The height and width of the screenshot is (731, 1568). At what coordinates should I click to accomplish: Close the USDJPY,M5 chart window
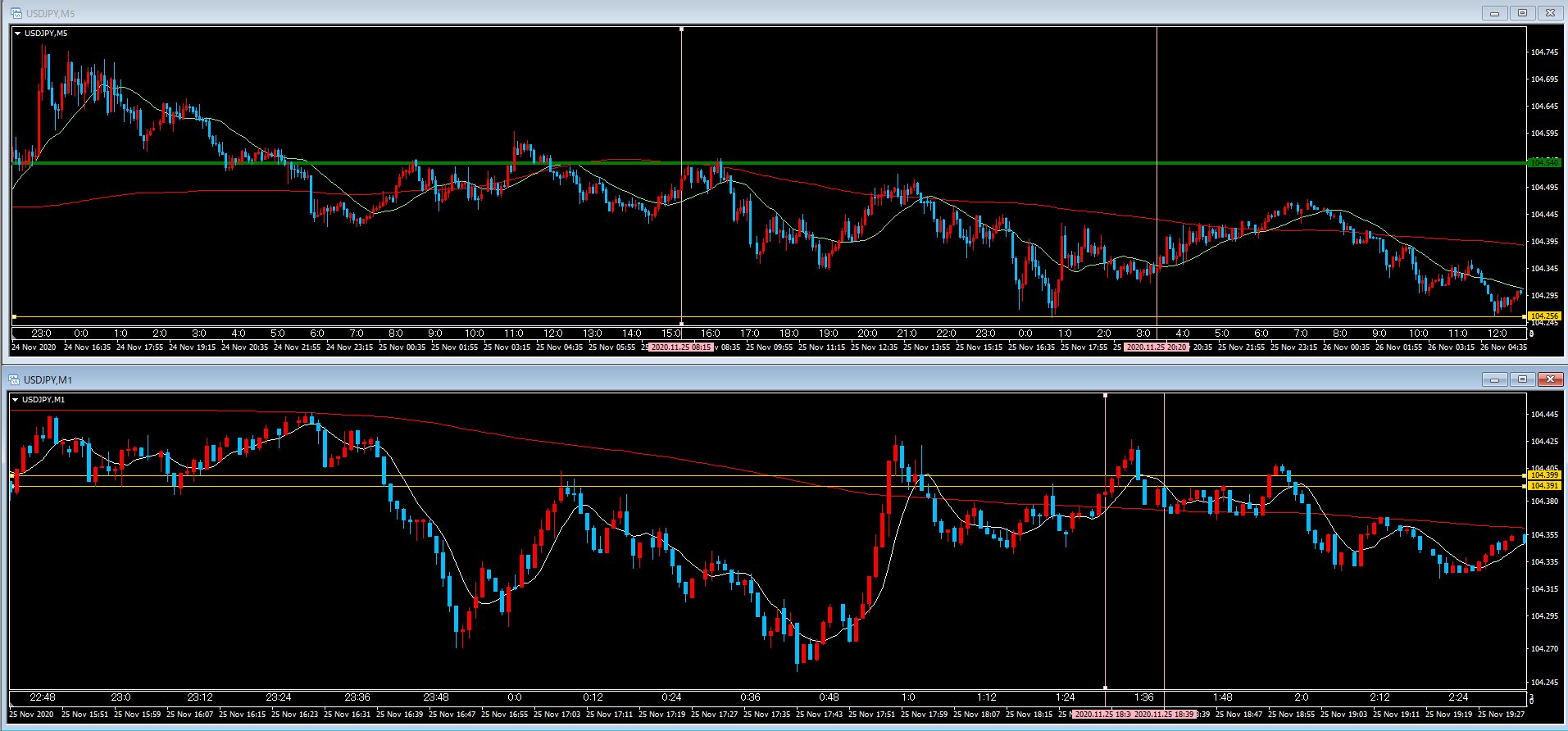[1550, 13]
